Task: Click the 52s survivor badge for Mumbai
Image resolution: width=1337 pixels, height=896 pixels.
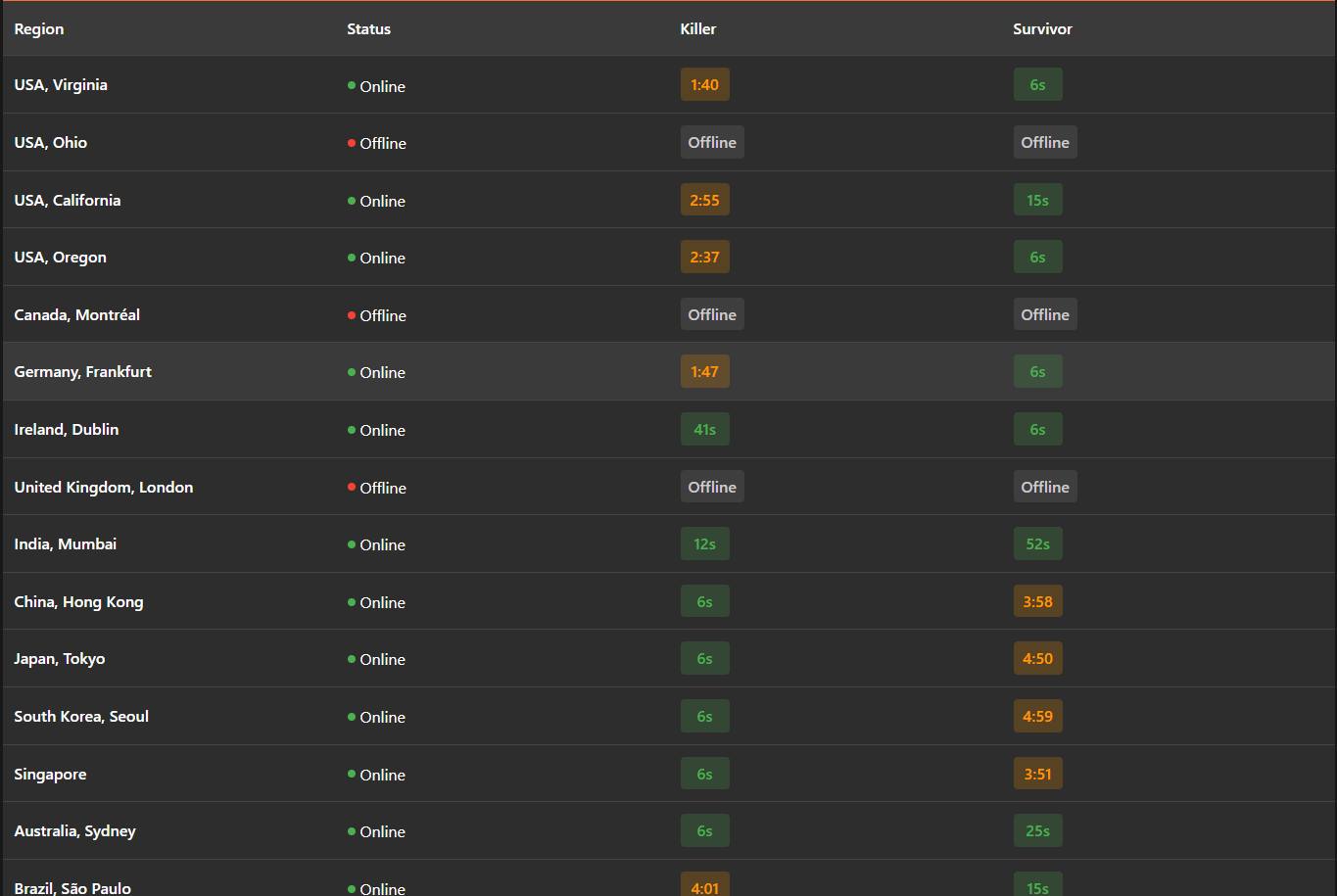Action: [x=1038, y=543]
